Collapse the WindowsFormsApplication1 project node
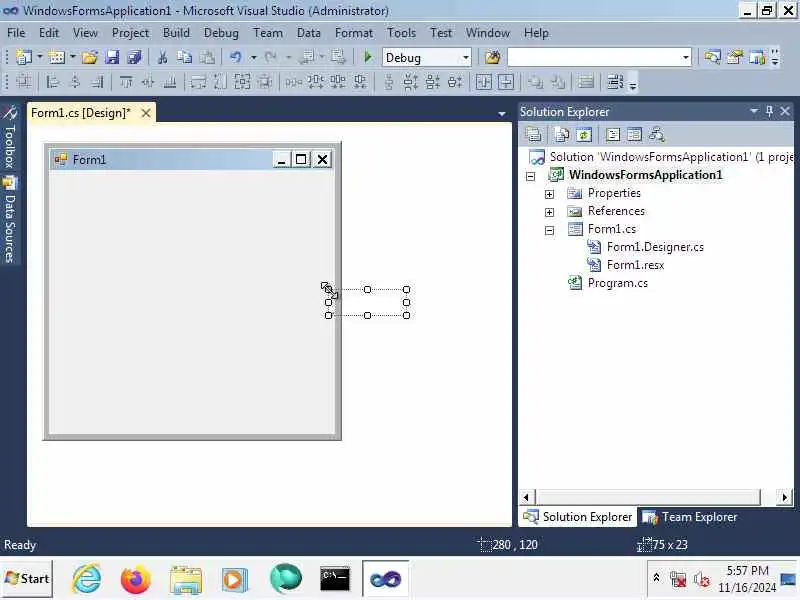 (531, 176)
